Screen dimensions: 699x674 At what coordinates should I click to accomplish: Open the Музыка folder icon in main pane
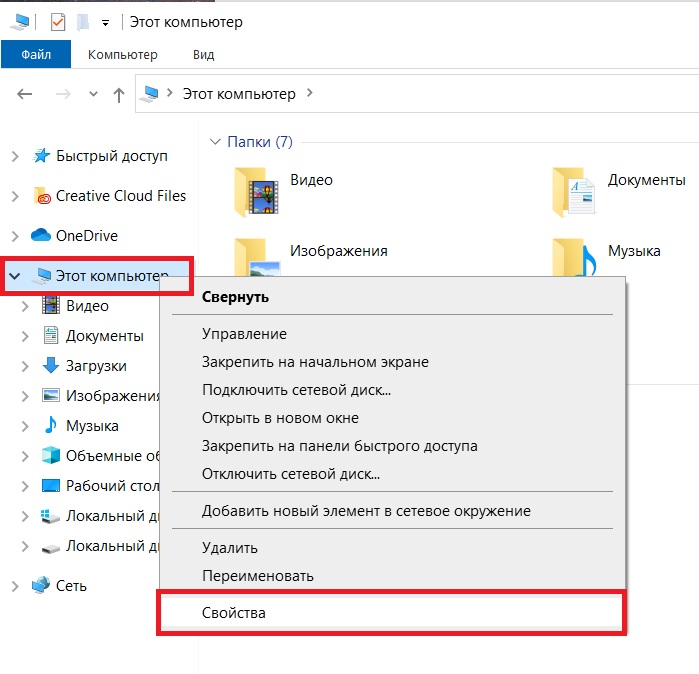click(574, 257)
